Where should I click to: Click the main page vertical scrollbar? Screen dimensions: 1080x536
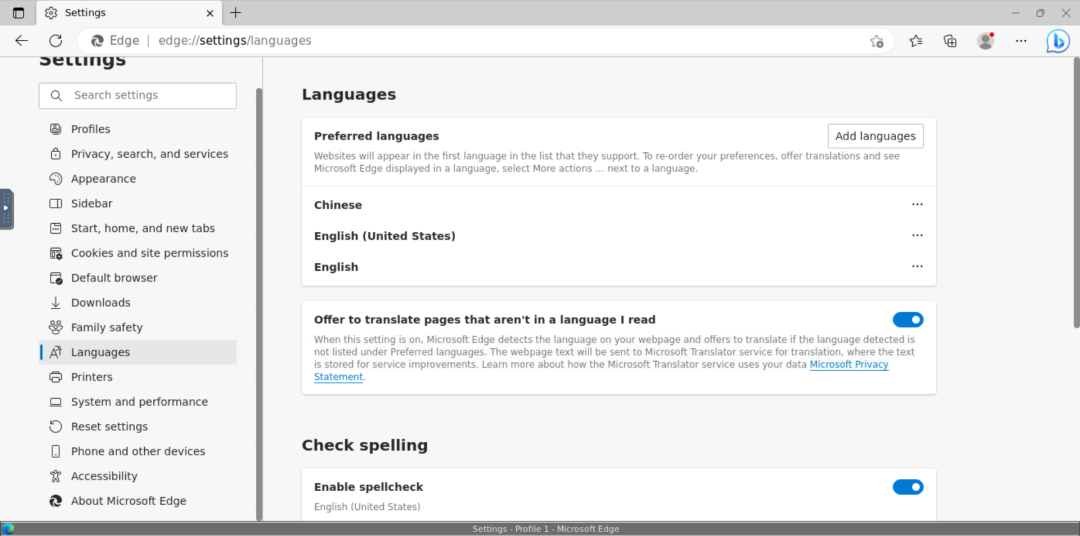pyautogui.click(x=1077, y=193)
